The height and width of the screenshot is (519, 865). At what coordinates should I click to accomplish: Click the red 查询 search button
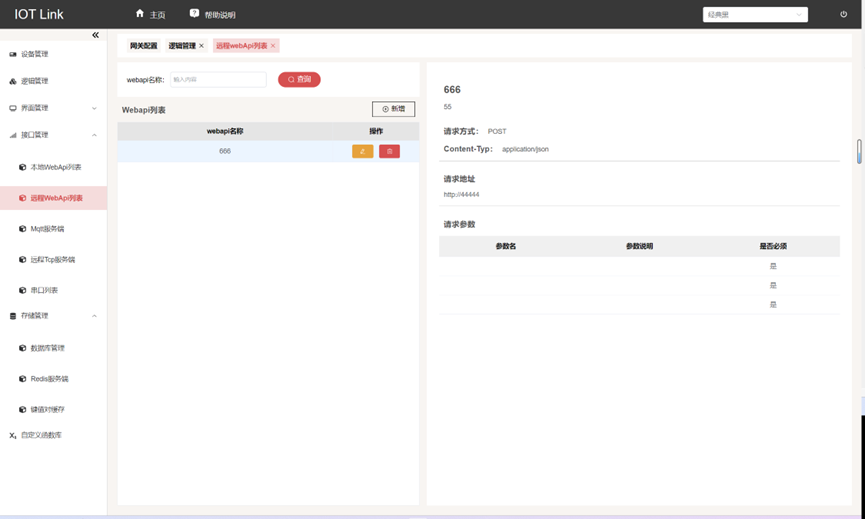point(299,79)
